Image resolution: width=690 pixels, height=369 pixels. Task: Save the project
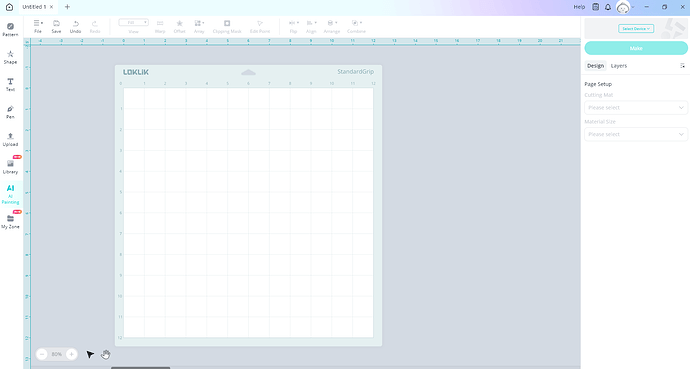point(56,26)
